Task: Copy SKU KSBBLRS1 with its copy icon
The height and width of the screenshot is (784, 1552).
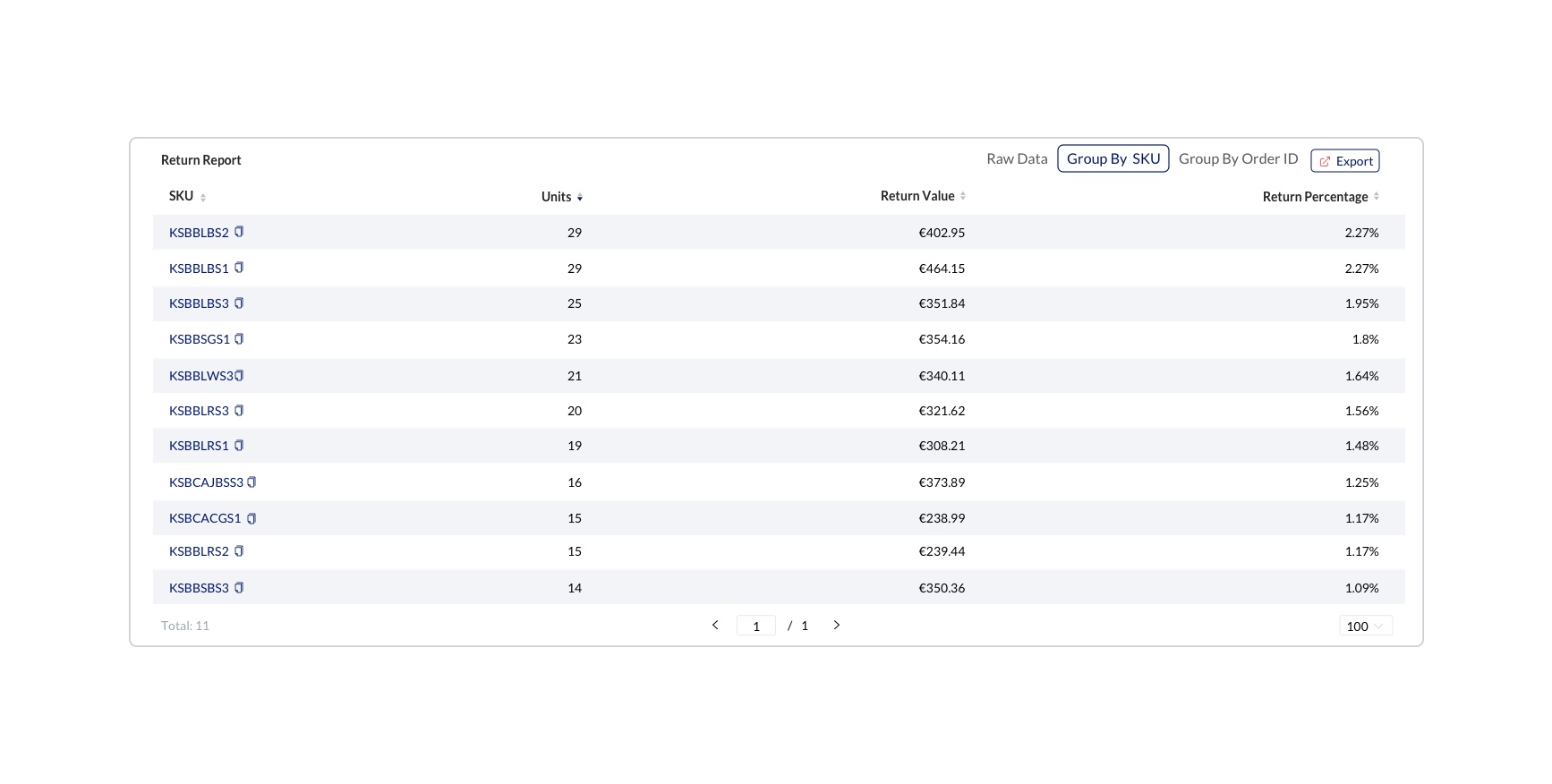Action: click(x=239, y=446)
